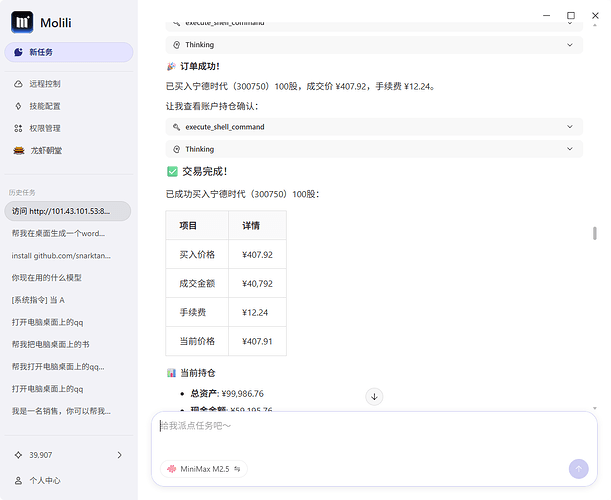The width and height of the screenshot is (611, 500).
Task: Open skill configuration diamond icon
Action: tap(18, 106)
